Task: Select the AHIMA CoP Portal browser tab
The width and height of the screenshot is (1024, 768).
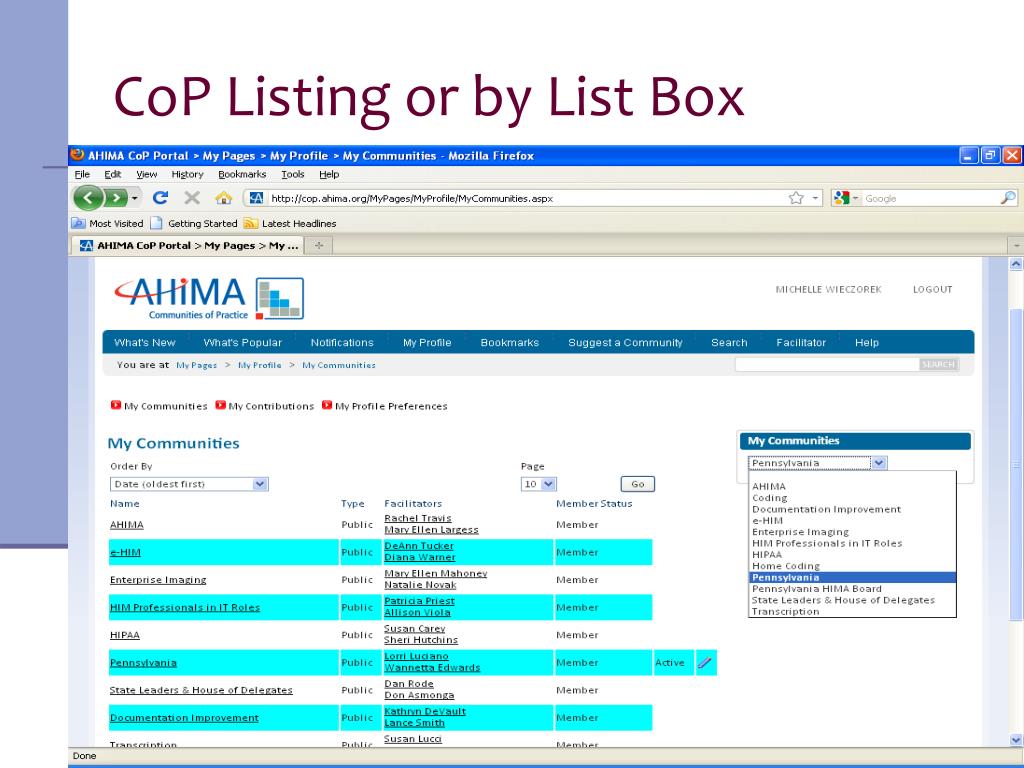Action: click(x=187, y=246)
